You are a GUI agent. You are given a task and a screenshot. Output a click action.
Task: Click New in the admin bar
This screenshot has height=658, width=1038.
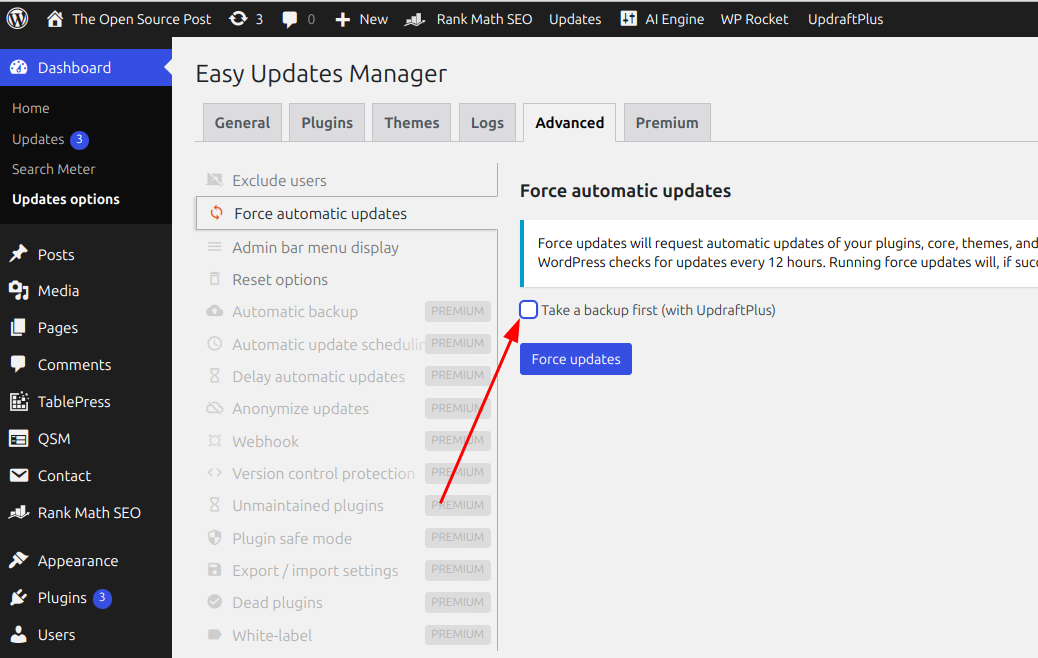tap(362, 18)
